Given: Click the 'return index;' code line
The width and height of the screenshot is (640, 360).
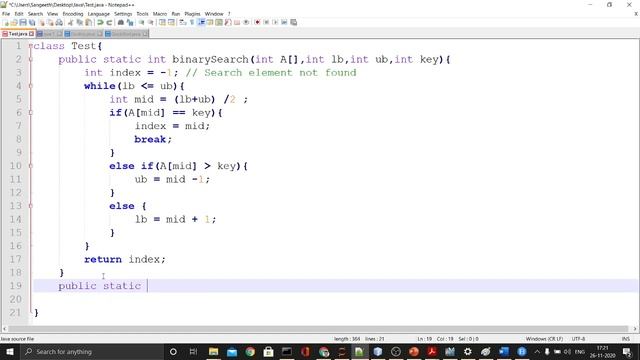Looking at the screenshot, I should tap(125, 259).
